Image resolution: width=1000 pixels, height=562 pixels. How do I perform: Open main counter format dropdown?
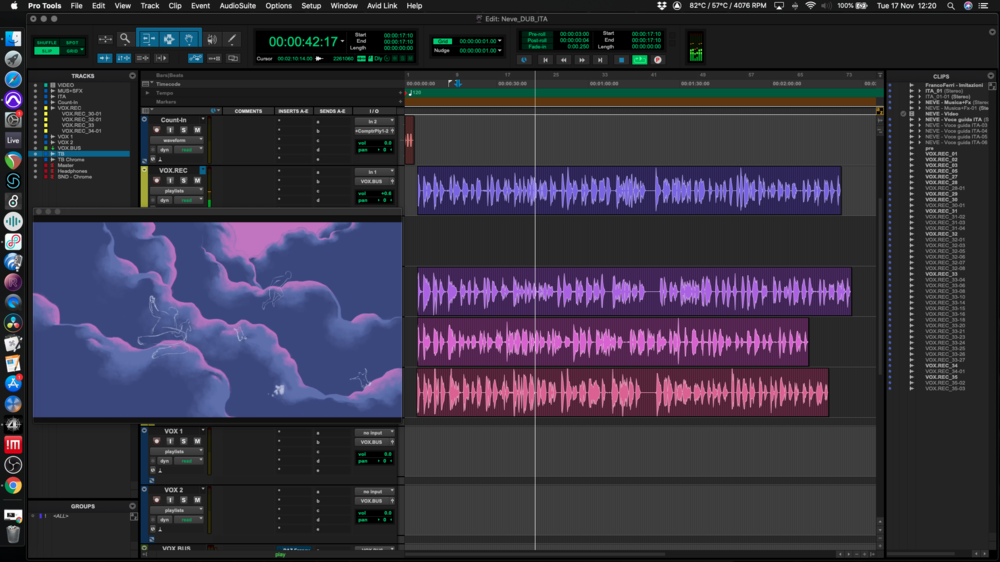(342, 41)
